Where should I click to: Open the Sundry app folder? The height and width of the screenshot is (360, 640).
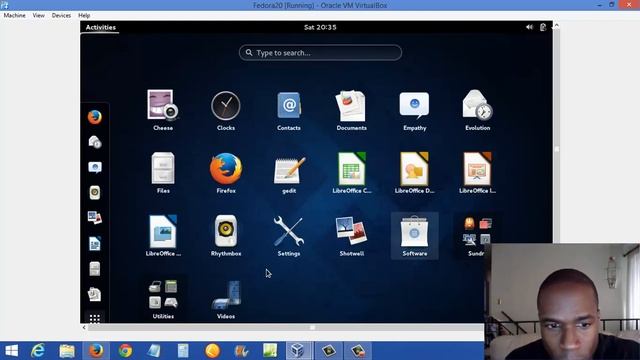click(476, 236)
